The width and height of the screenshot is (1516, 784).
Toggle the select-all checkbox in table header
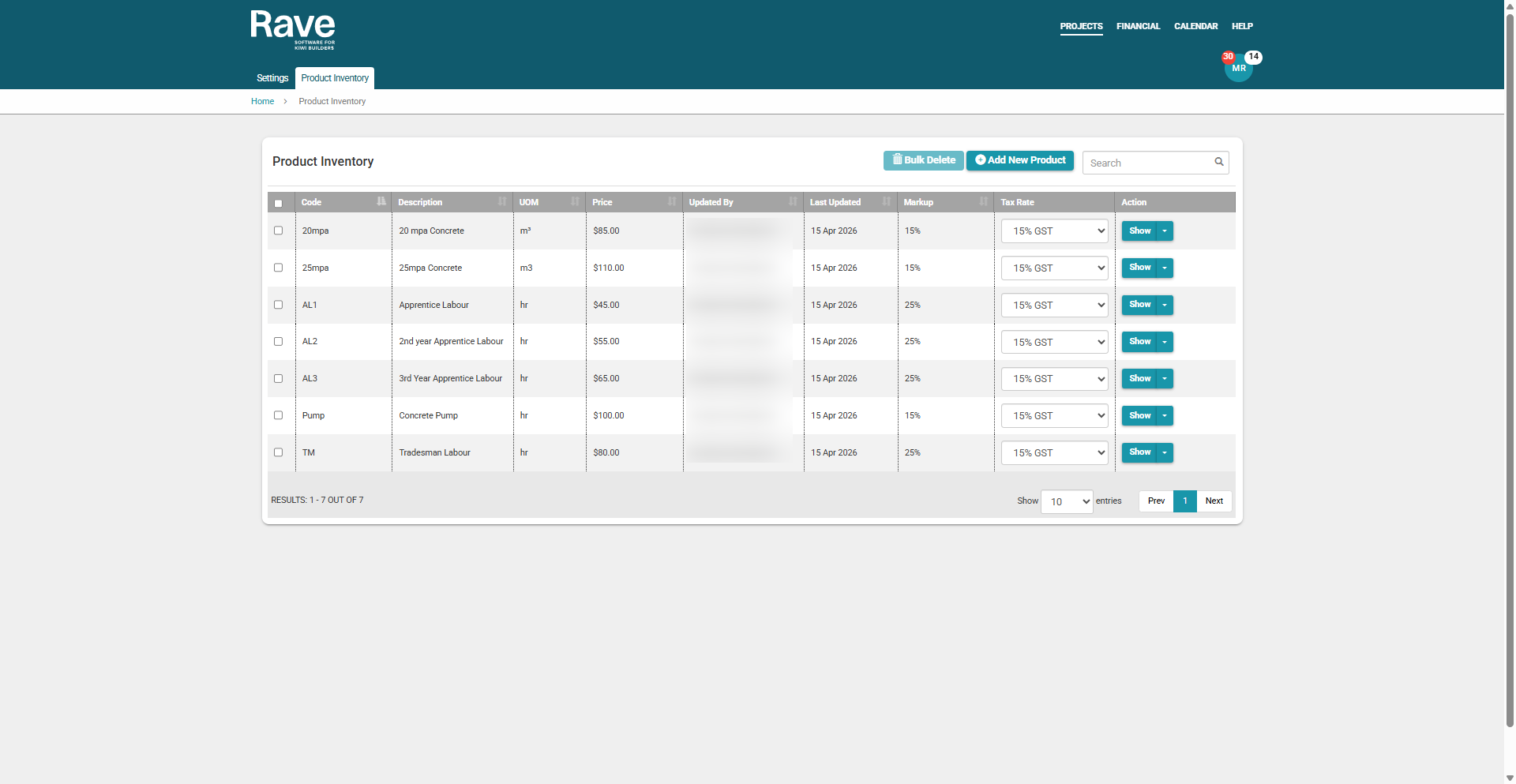pos(278,203)
